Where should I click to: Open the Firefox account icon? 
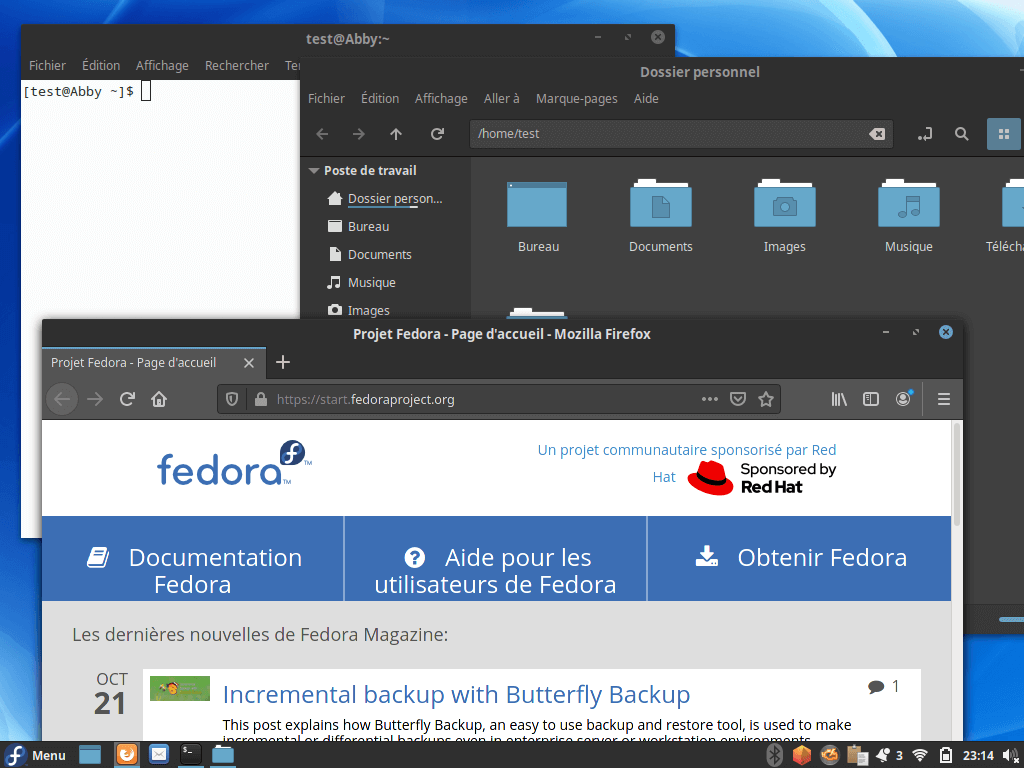pyautogui.click(x=903, y=399)
